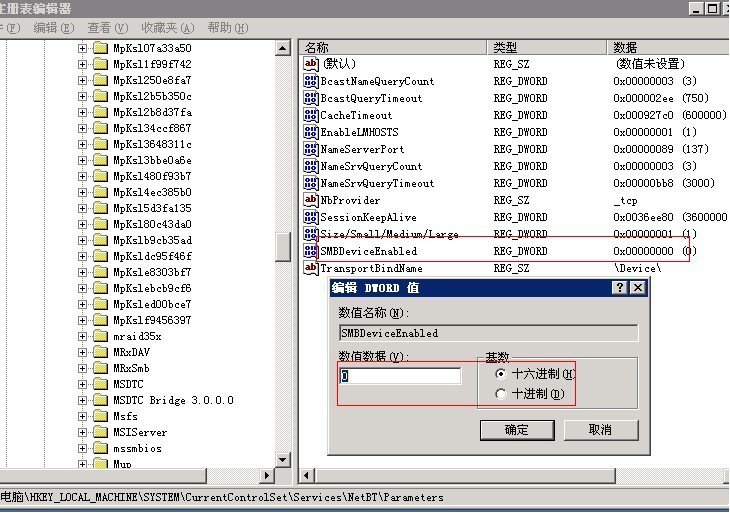Click the tree pane vertical scrollbar thumb
Viewport: 730px width, 513px height.
(283, 246)
